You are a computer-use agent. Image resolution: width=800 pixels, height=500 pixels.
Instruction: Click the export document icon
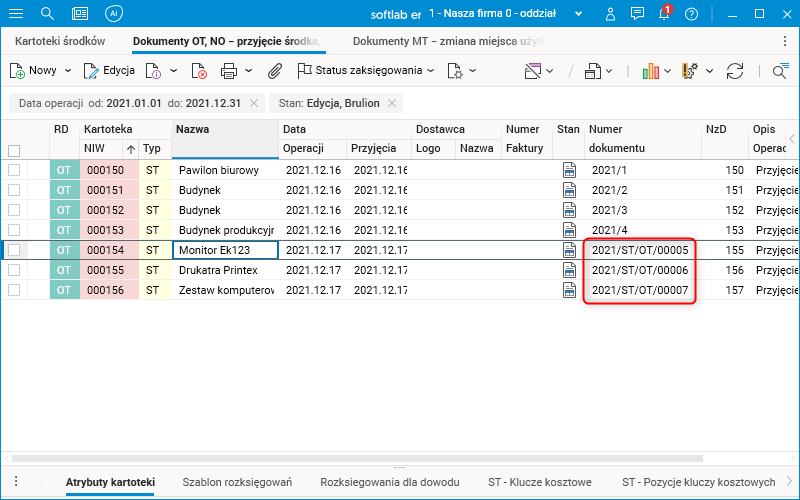pyautogui.click(x=592, y=71)
